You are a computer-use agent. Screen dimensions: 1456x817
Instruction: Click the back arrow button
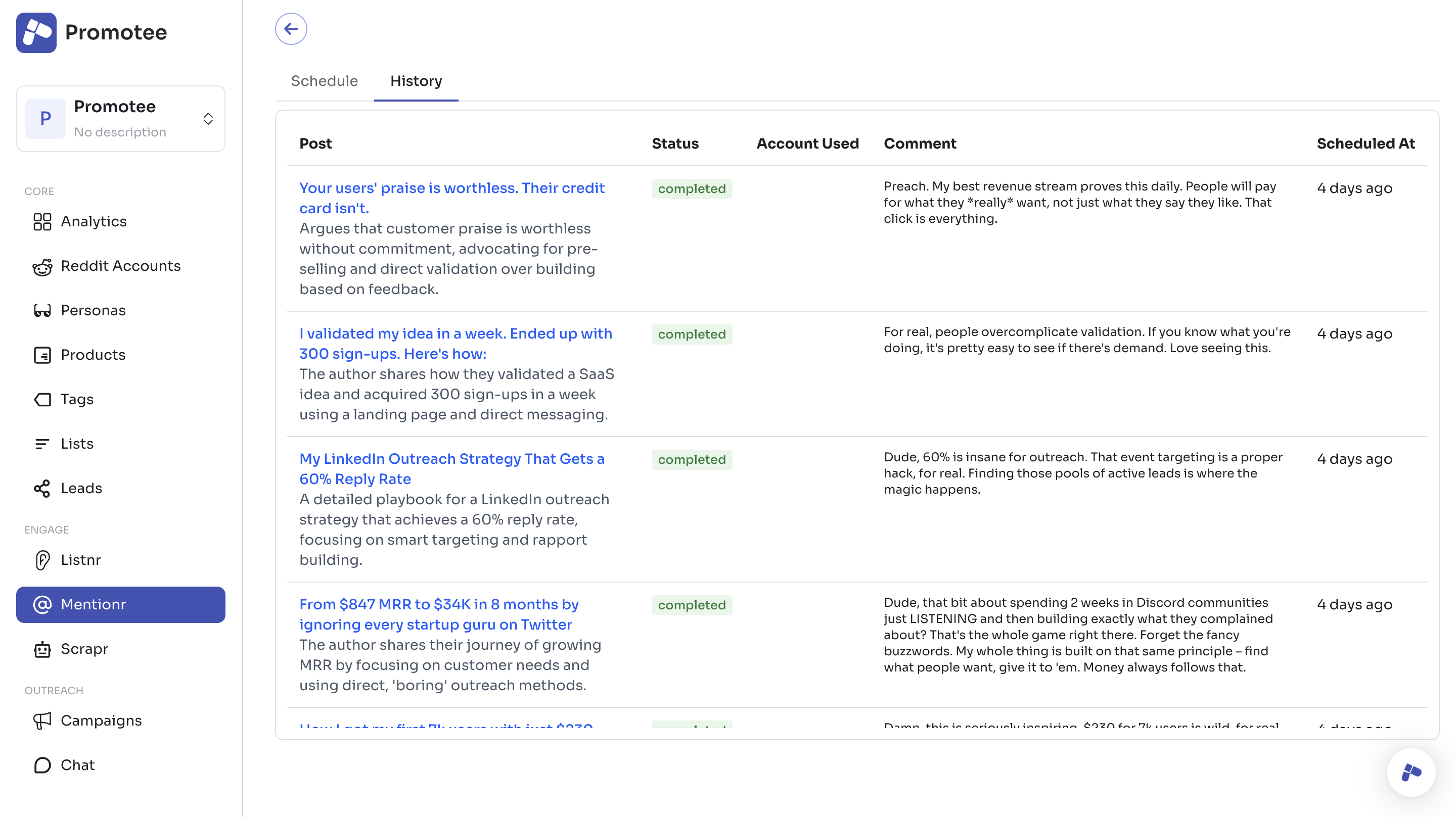291,29
